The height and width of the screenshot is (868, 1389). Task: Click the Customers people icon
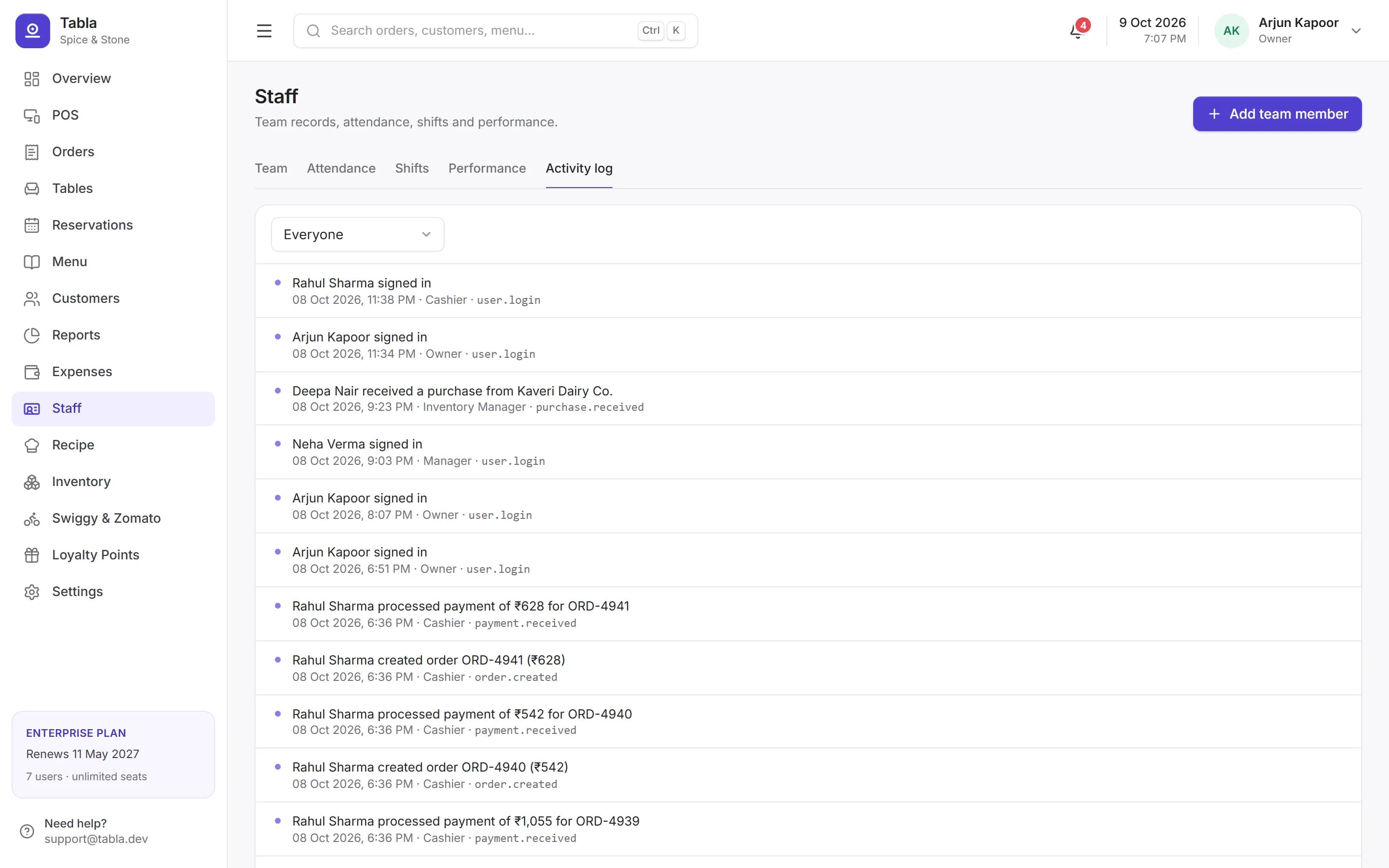coord(31,299)
